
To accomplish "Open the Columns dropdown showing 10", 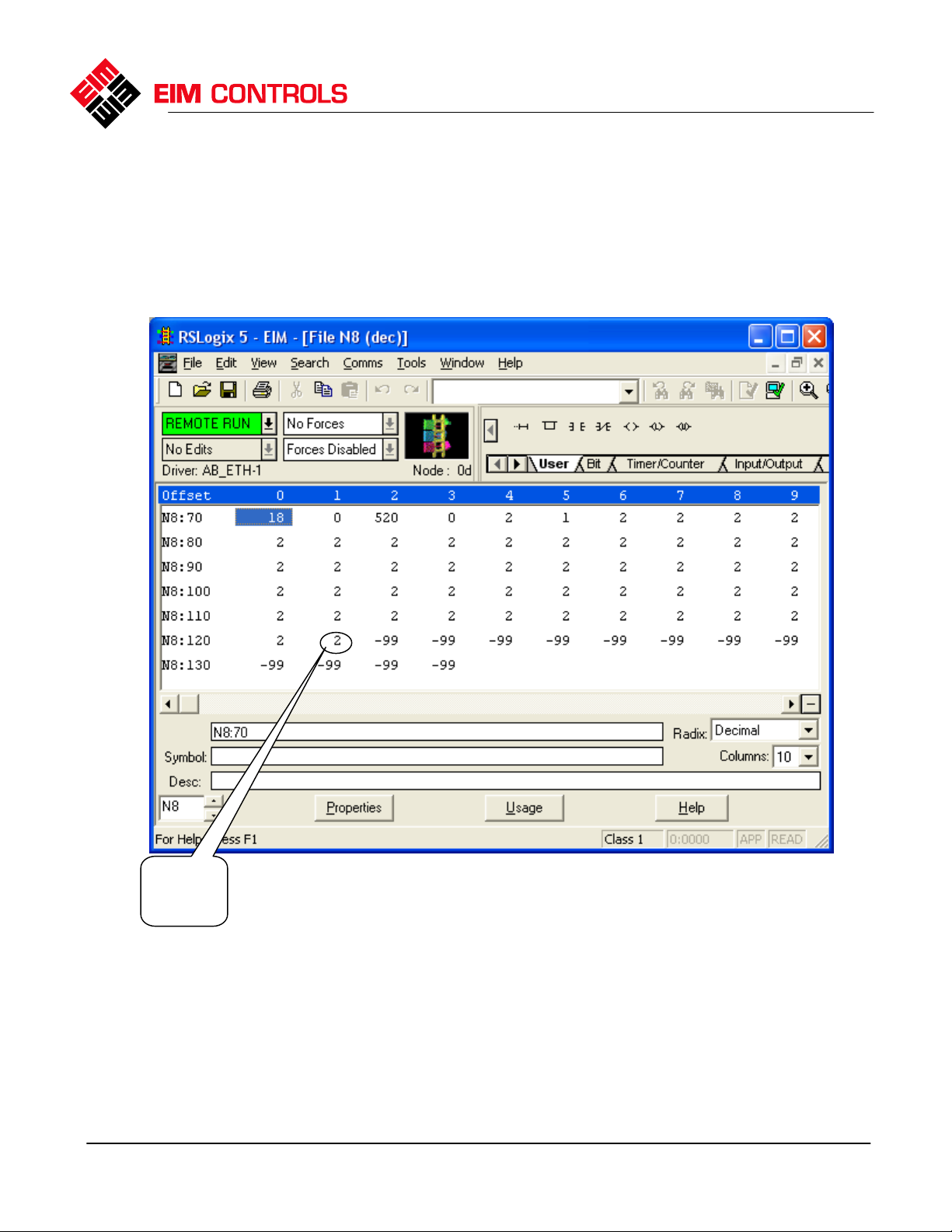I will [809, 757].
